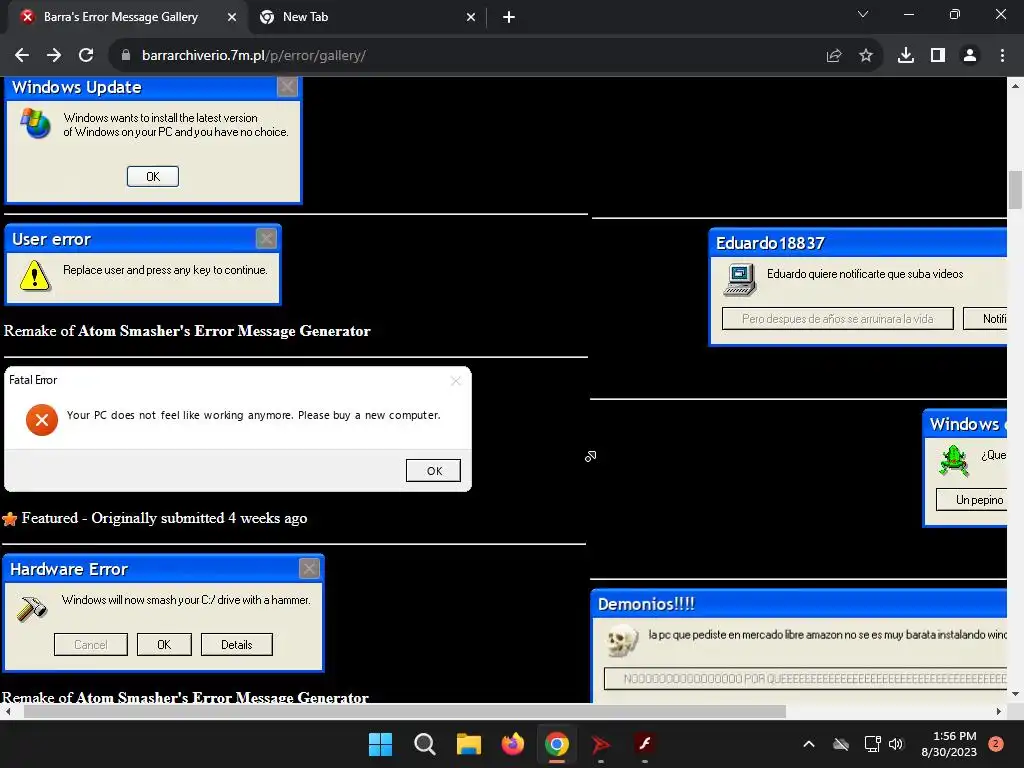Click the browser back arrow
Screen dimensions: 1024x768
tap(22, 56)
